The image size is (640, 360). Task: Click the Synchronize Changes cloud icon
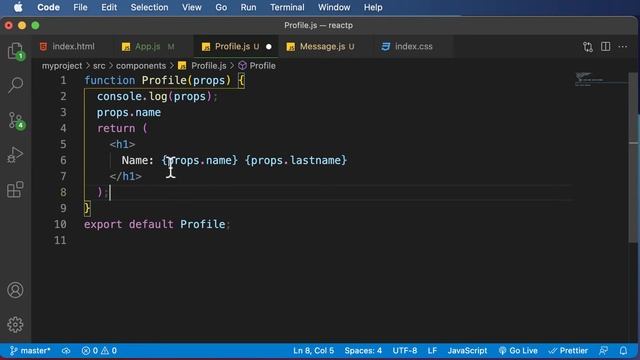[x=66, y=351]
